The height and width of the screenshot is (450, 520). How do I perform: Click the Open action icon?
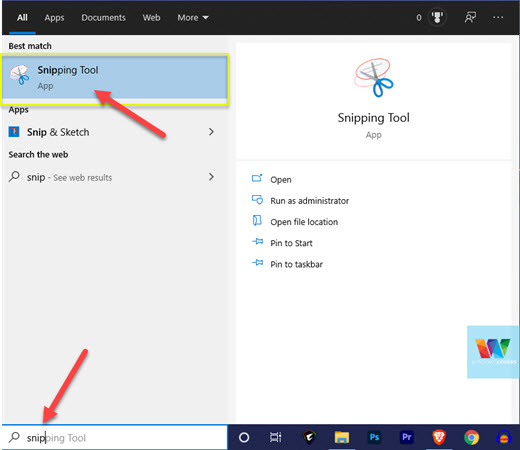[257, 178]
